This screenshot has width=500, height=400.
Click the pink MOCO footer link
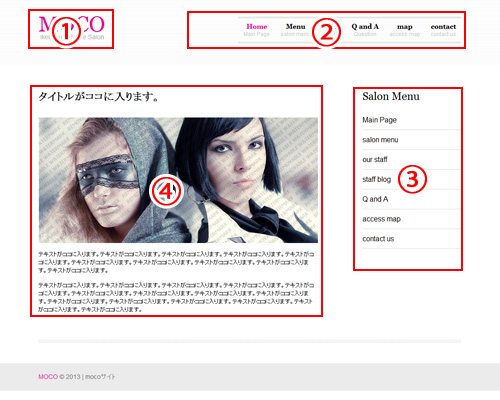48,377
